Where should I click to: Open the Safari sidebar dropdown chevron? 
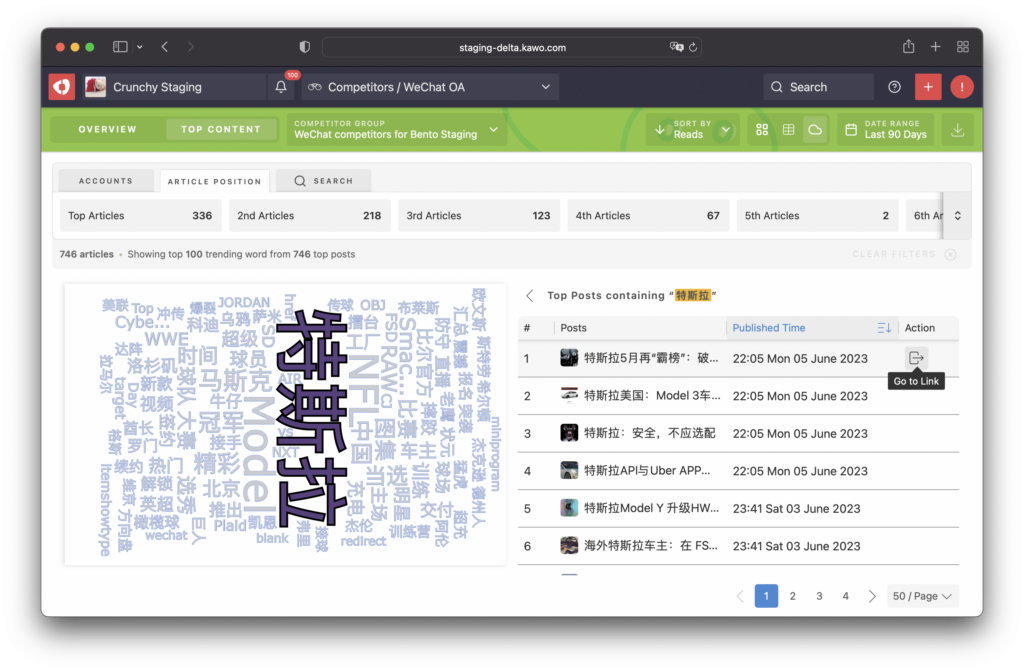(140, 47)
